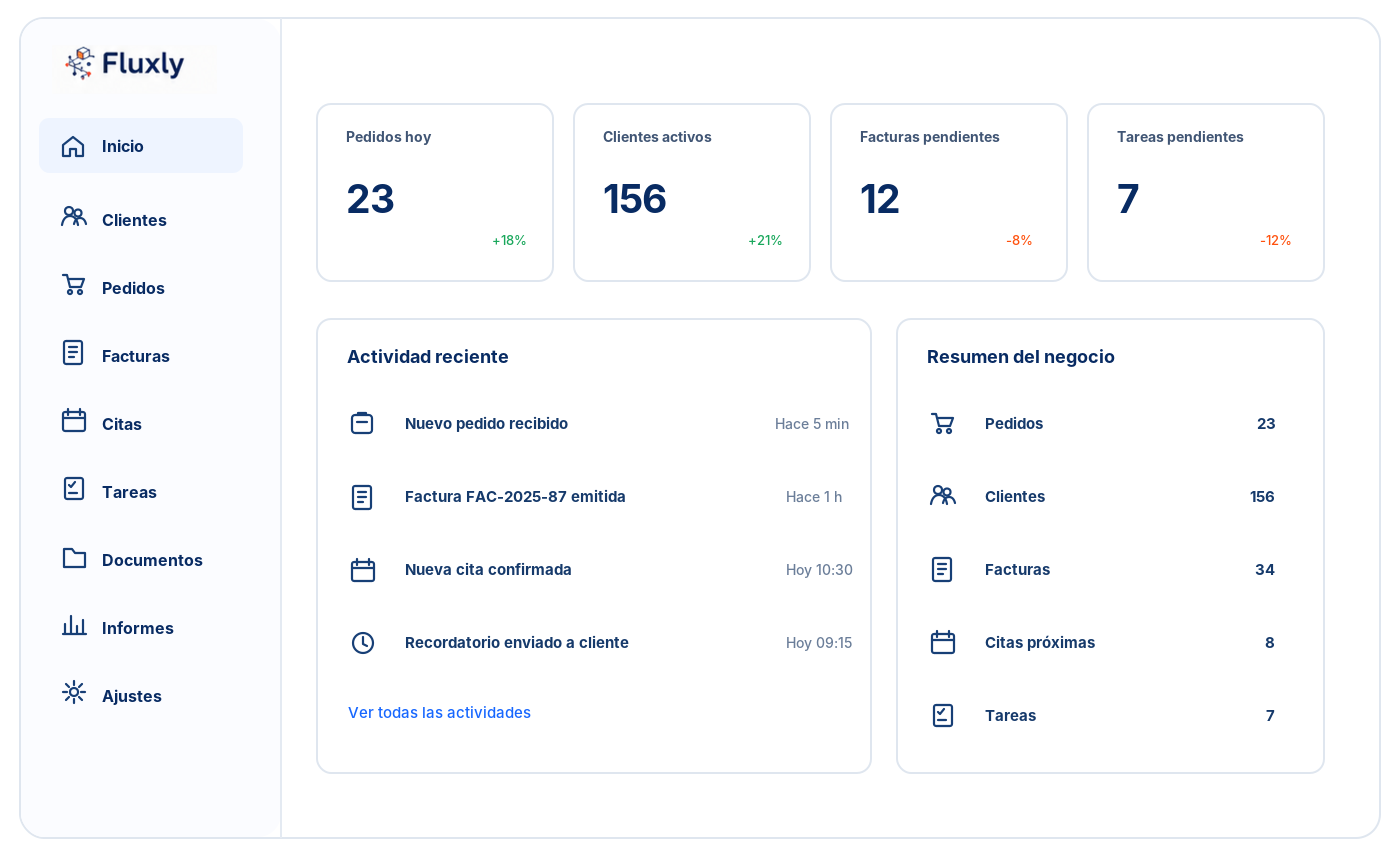Image resolution: width=1400 pixels, height=856 pixels.
Task: Click the Facturas label in Resumen del negocio
Action: [1017, 570]
